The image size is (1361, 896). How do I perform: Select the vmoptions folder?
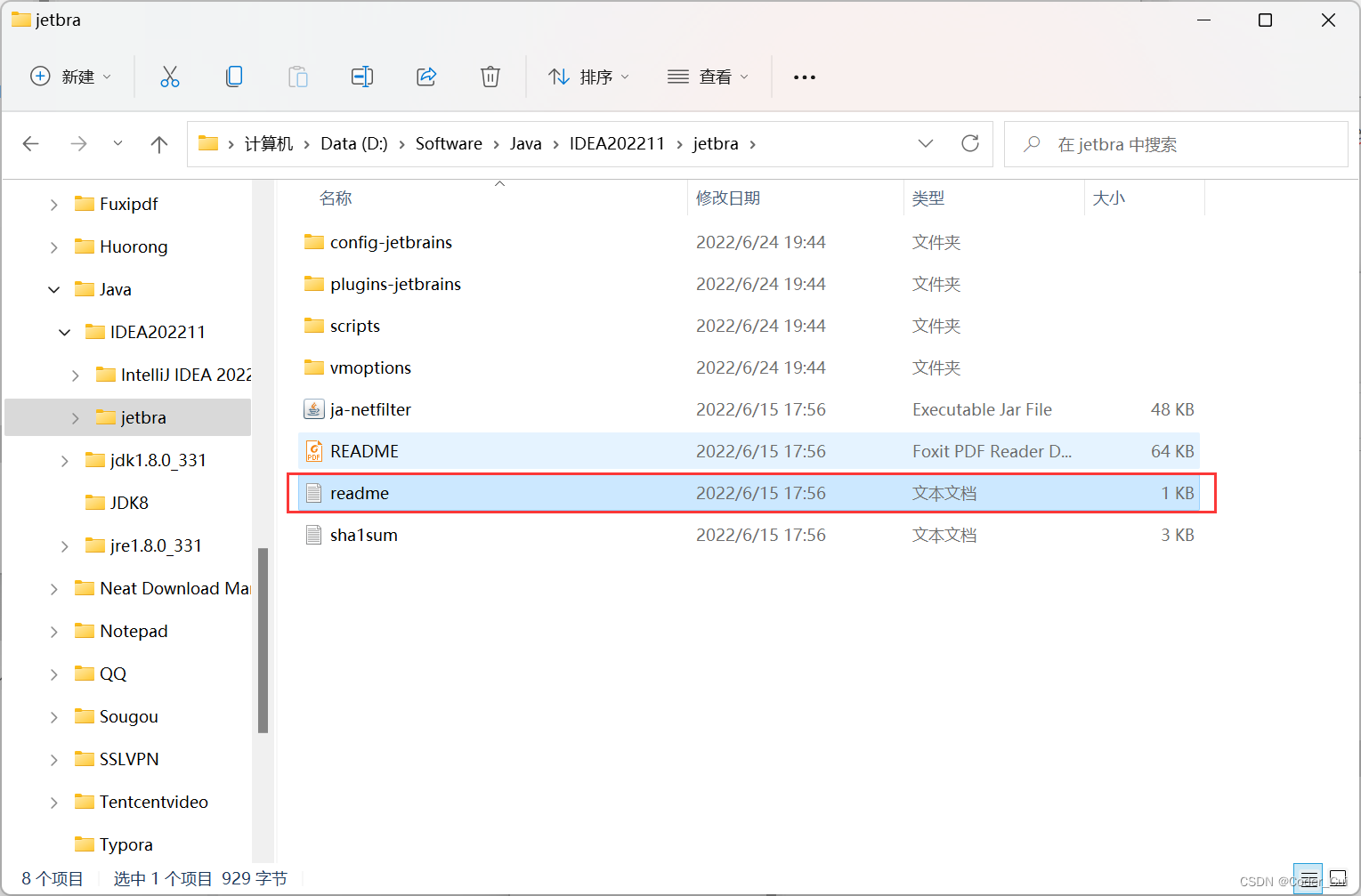tap(749, 367)
